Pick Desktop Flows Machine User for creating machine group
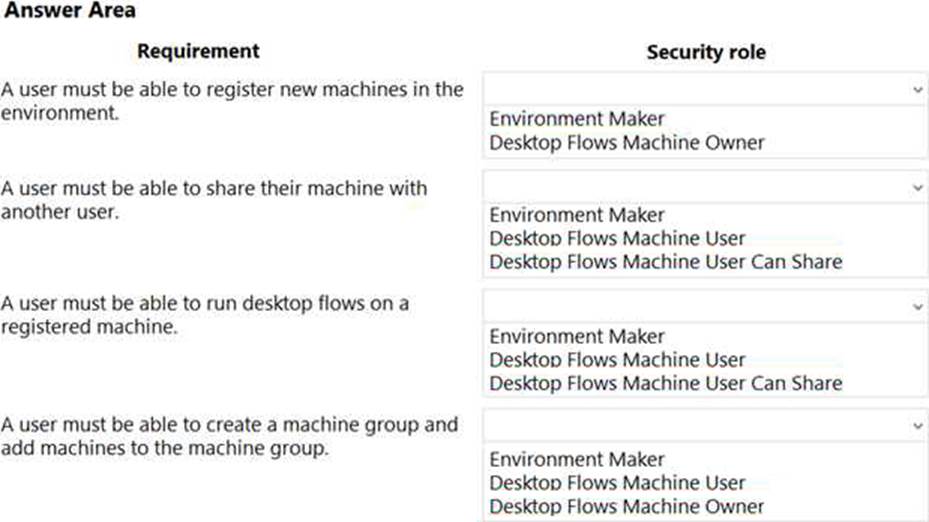Screen dimensions: 929x522 [617, 483]
